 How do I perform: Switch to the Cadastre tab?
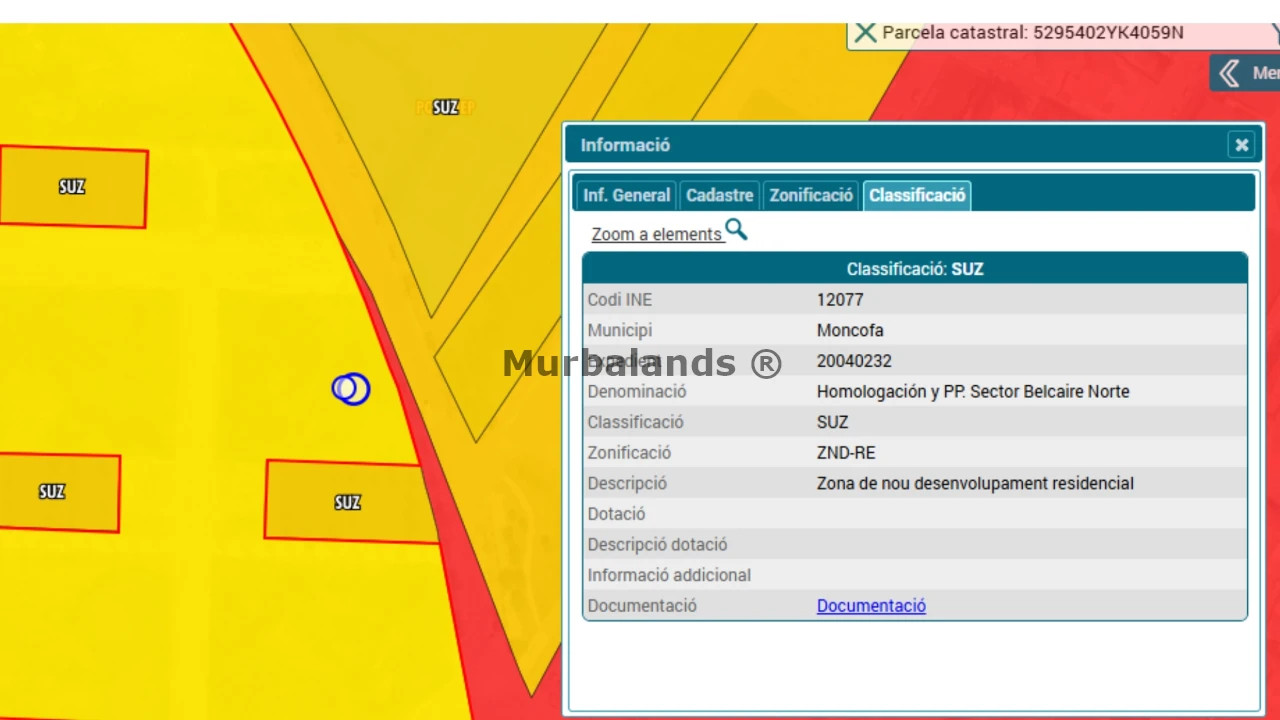(x=719, y=195)
